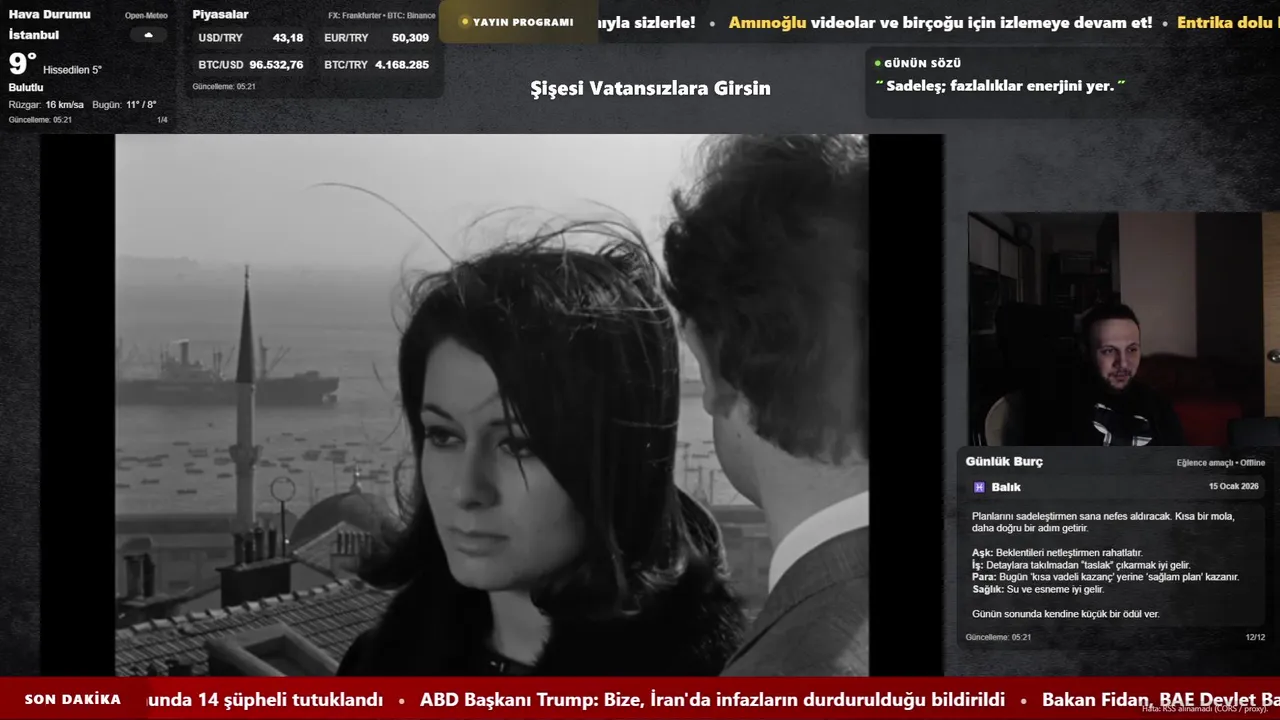This screenshot has width=1280, height=720.
Task: Click the yellow dot beside Yayın Programı
Action: (465, 22)
